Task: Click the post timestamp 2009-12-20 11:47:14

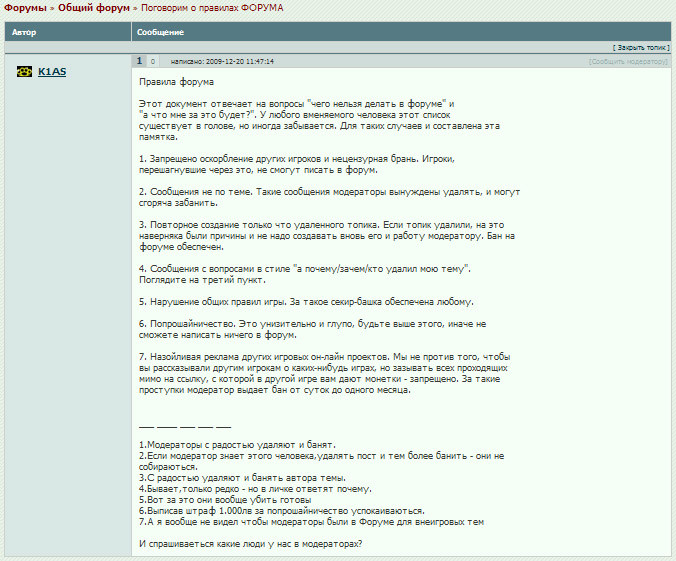Action: (x=240, y=61)
